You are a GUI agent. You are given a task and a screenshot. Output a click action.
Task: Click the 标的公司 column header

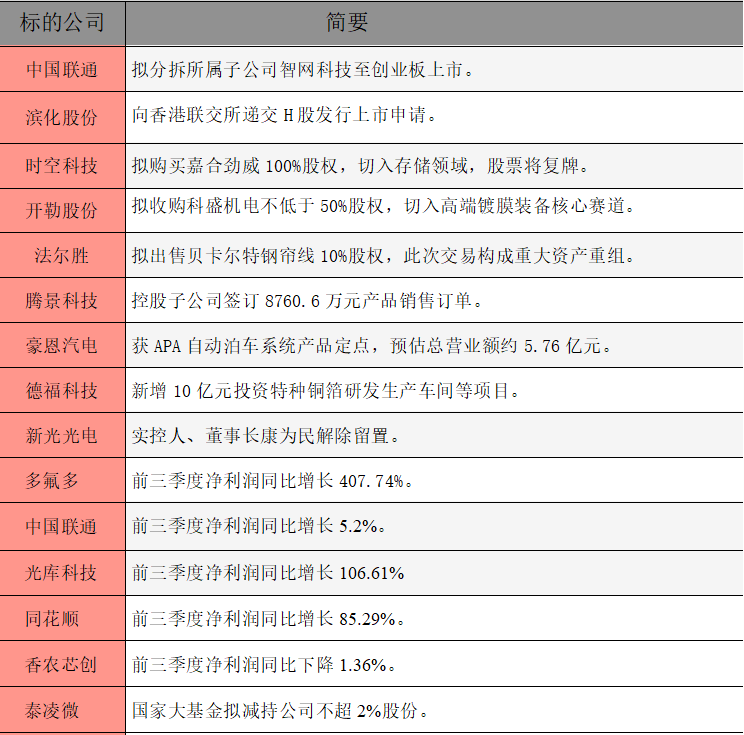62,23
